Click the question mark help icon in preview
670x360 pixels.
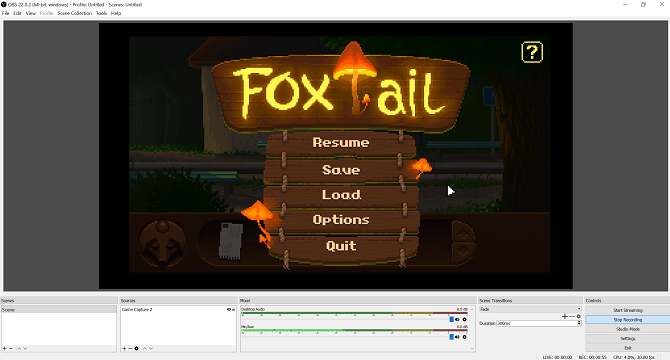[532, 52]
